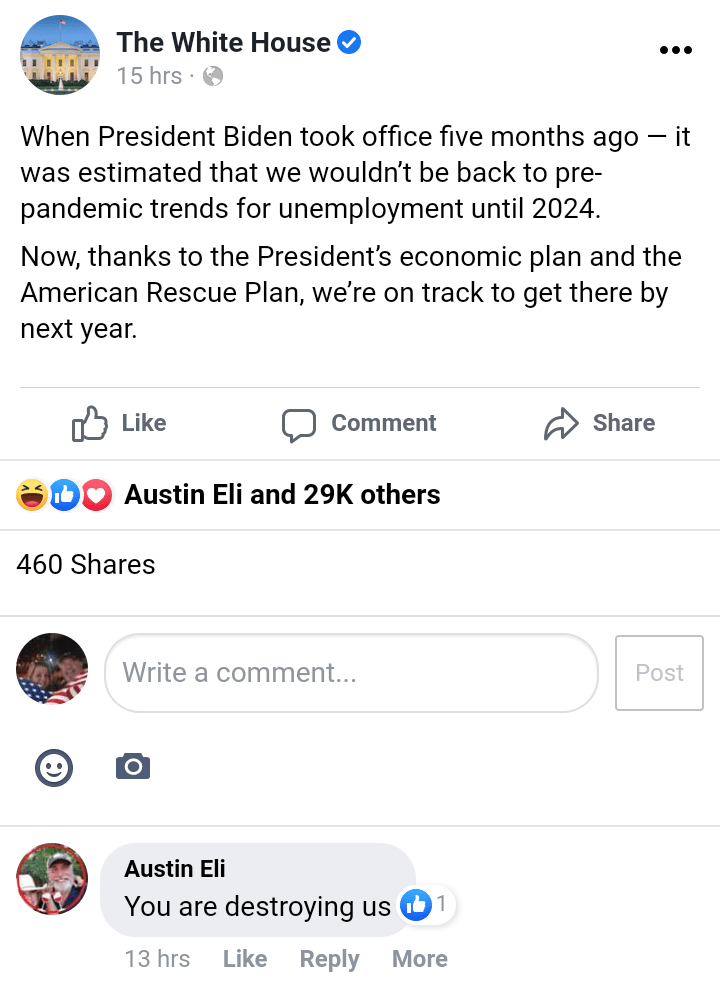Open Austin Eli's name in the comment

(x=175, y=869)
